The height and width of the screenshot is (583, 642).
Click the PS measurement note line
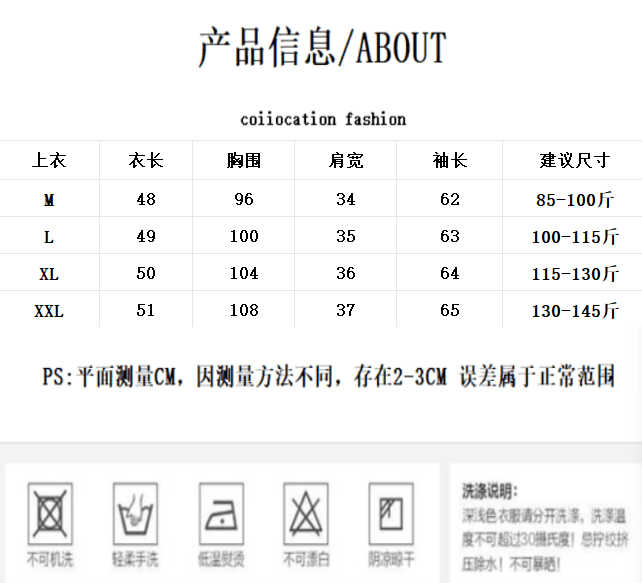[328, 376]
